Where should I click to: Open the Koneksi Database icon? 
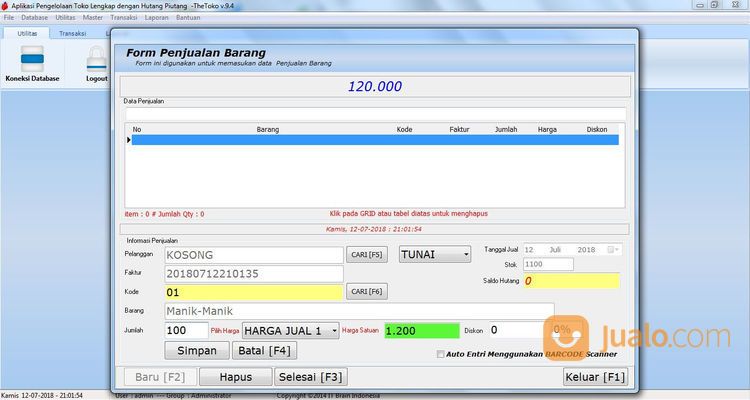tap(32, 63)
